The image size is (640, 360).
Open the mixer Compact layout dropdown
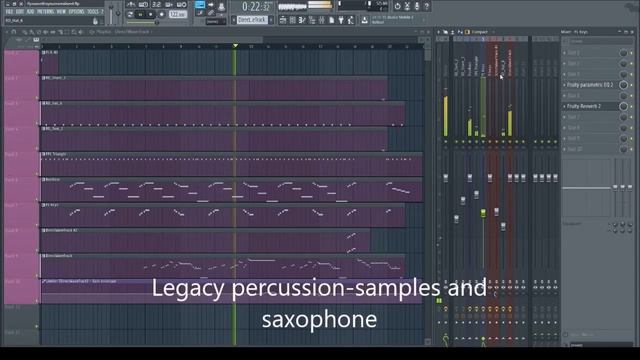(x=480, y=32)
